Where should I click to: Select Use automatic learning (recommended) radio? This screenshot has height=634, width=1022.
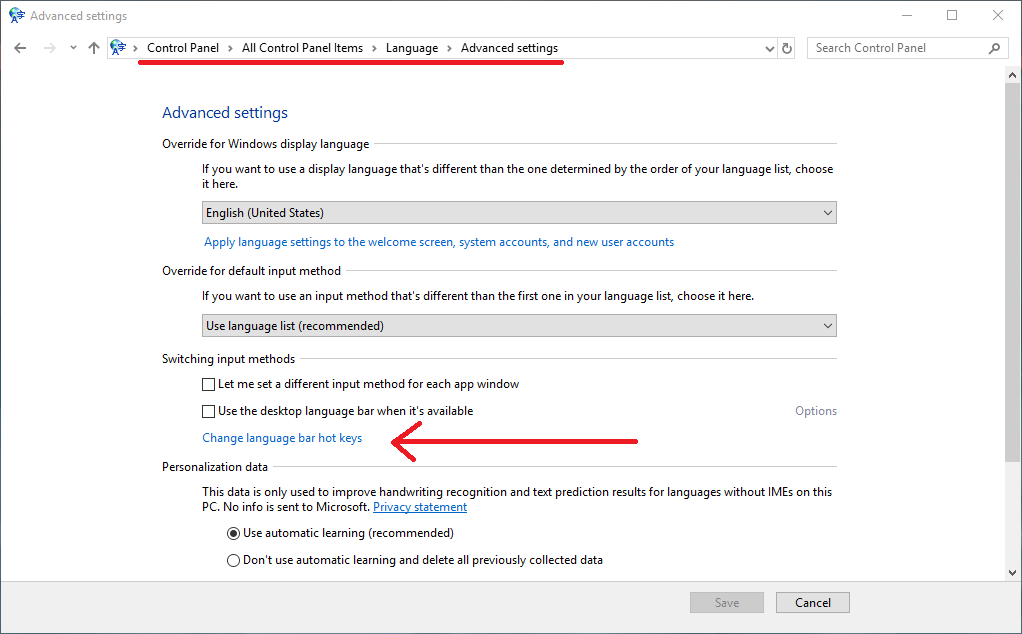coord(233,533)
